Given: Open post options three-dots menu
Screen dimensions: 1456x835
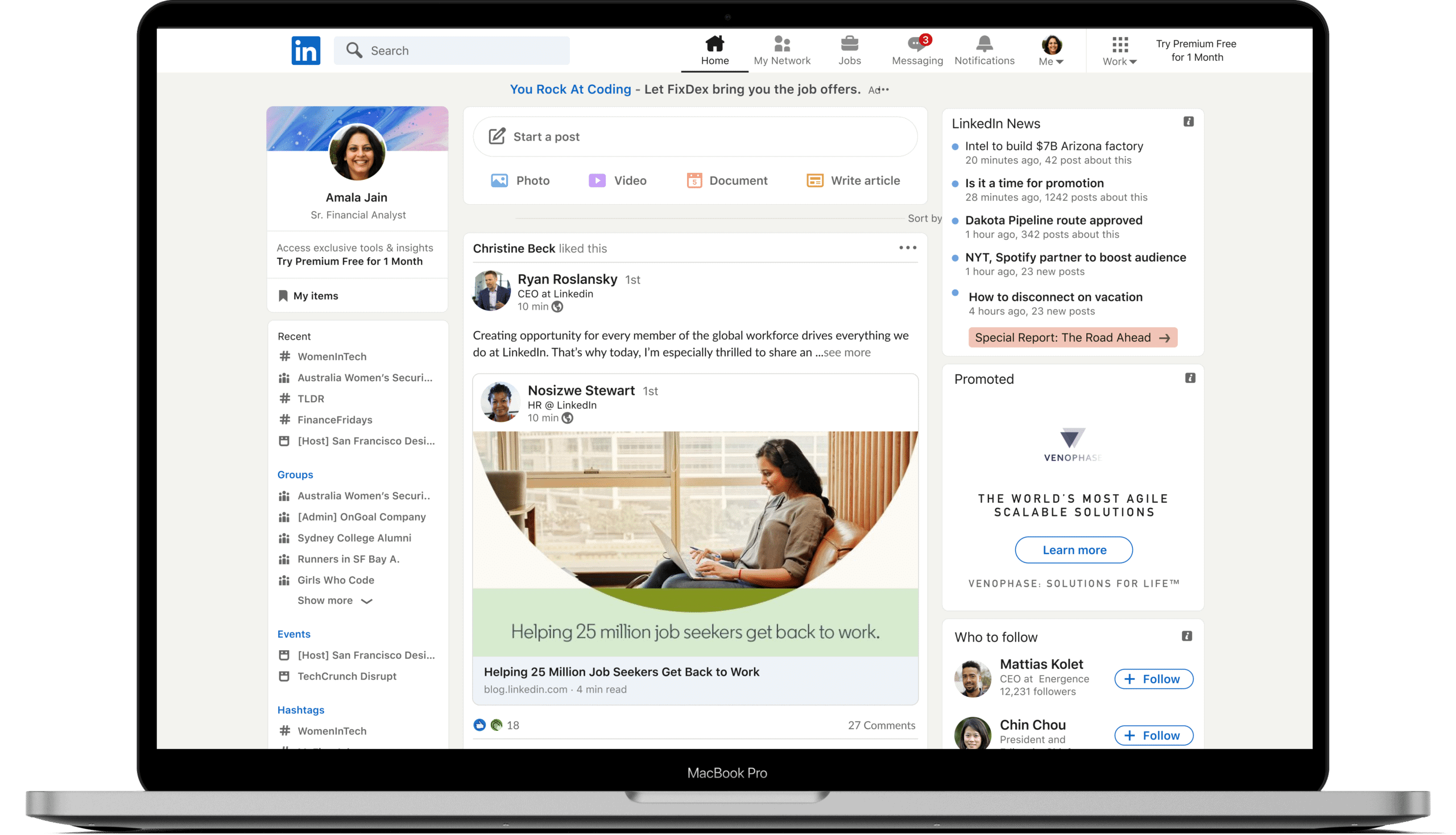Looking at the screenshot, I should [x=907, y=248].
